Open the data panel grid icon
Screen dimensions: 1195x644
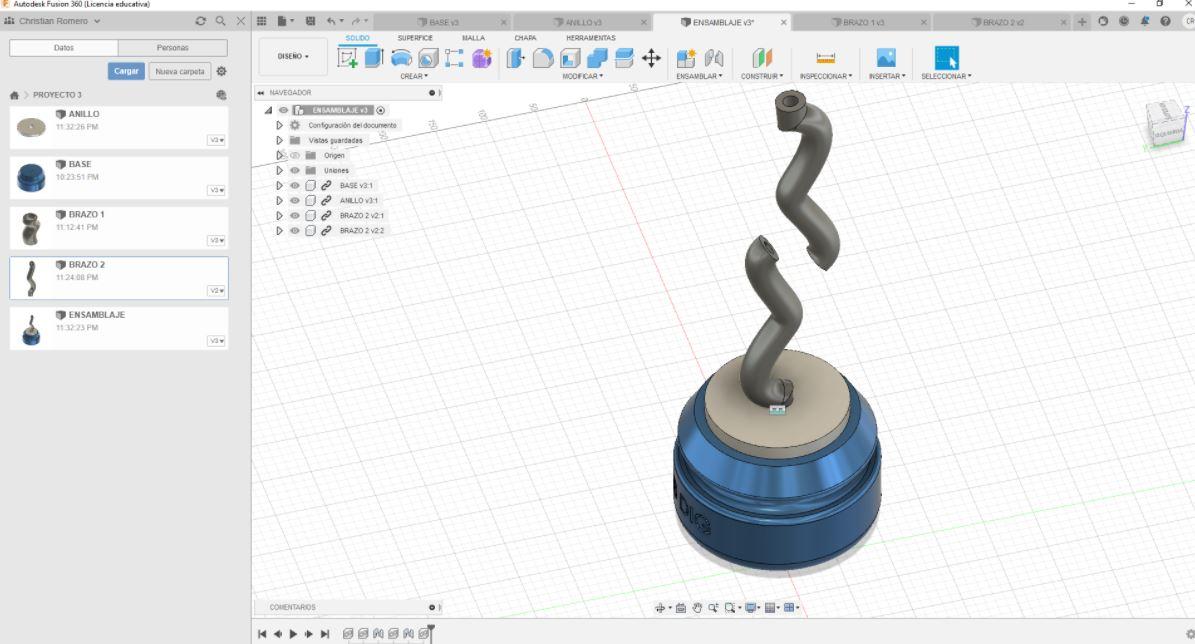pyautogui.click(x=261, y=21)
